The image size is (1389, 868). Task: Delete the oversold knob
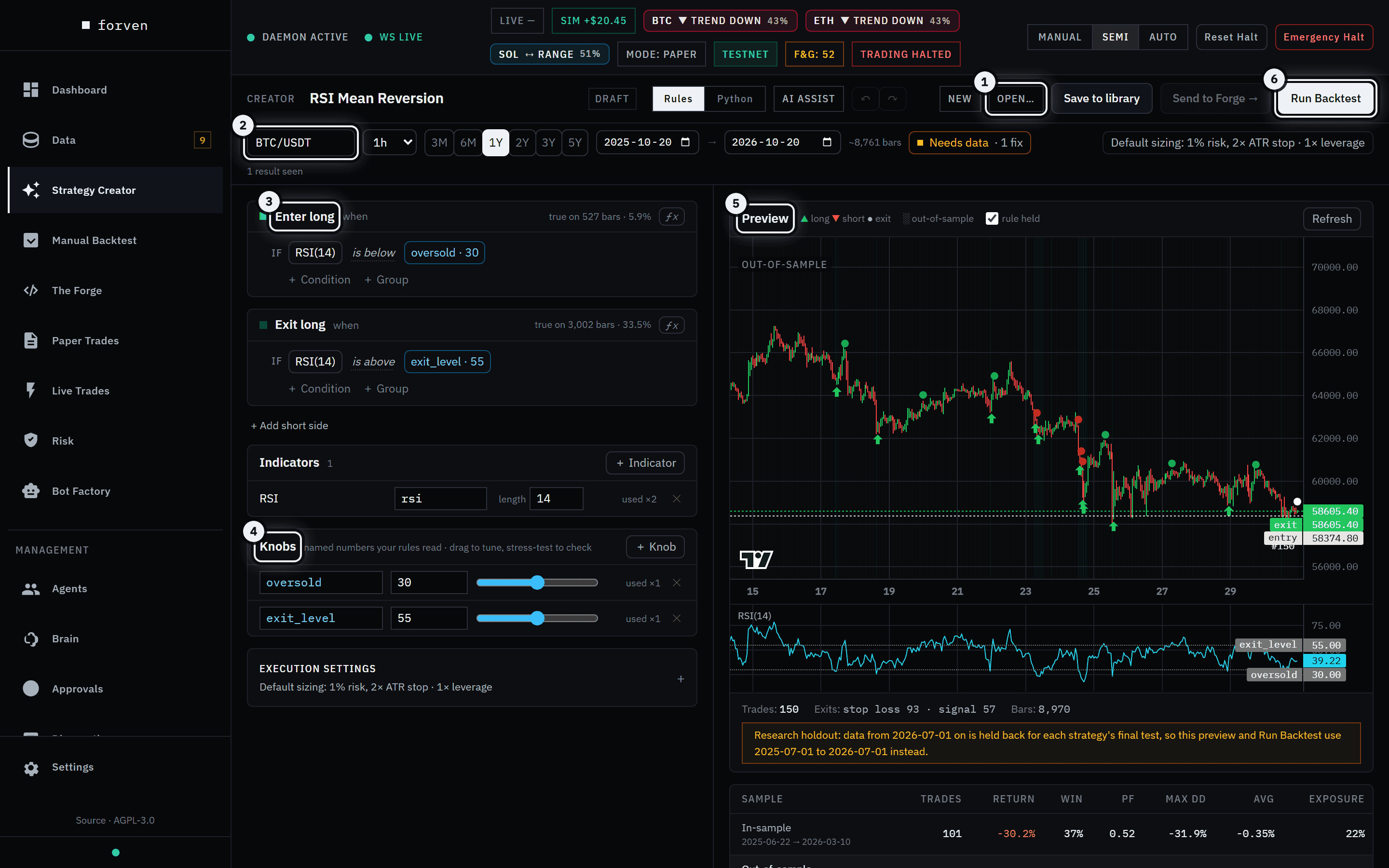[x=677, y=582]
